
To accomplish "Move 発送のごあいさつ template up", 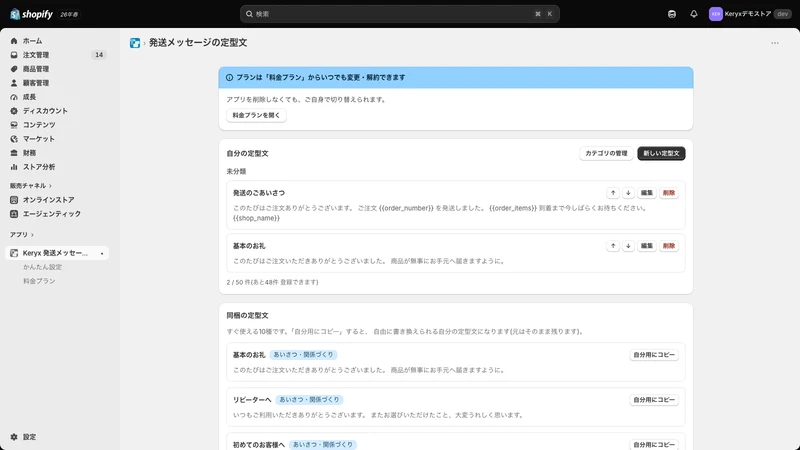I will coord(613,193).
